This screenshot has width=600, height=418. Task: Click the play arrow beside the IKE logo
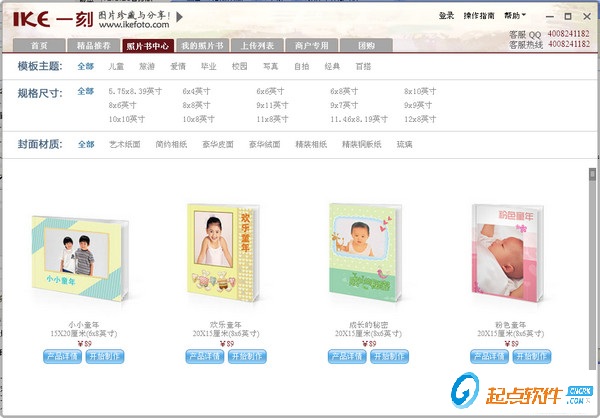point(179,17)
